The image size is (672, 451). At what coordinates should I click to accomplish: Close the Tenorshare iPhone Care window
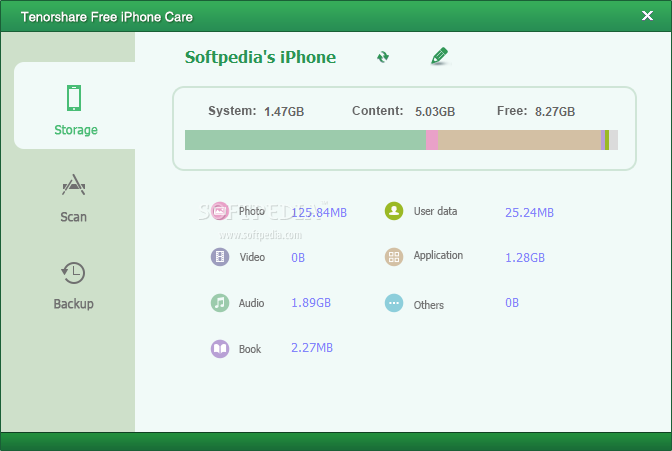(x=647, y=16)
